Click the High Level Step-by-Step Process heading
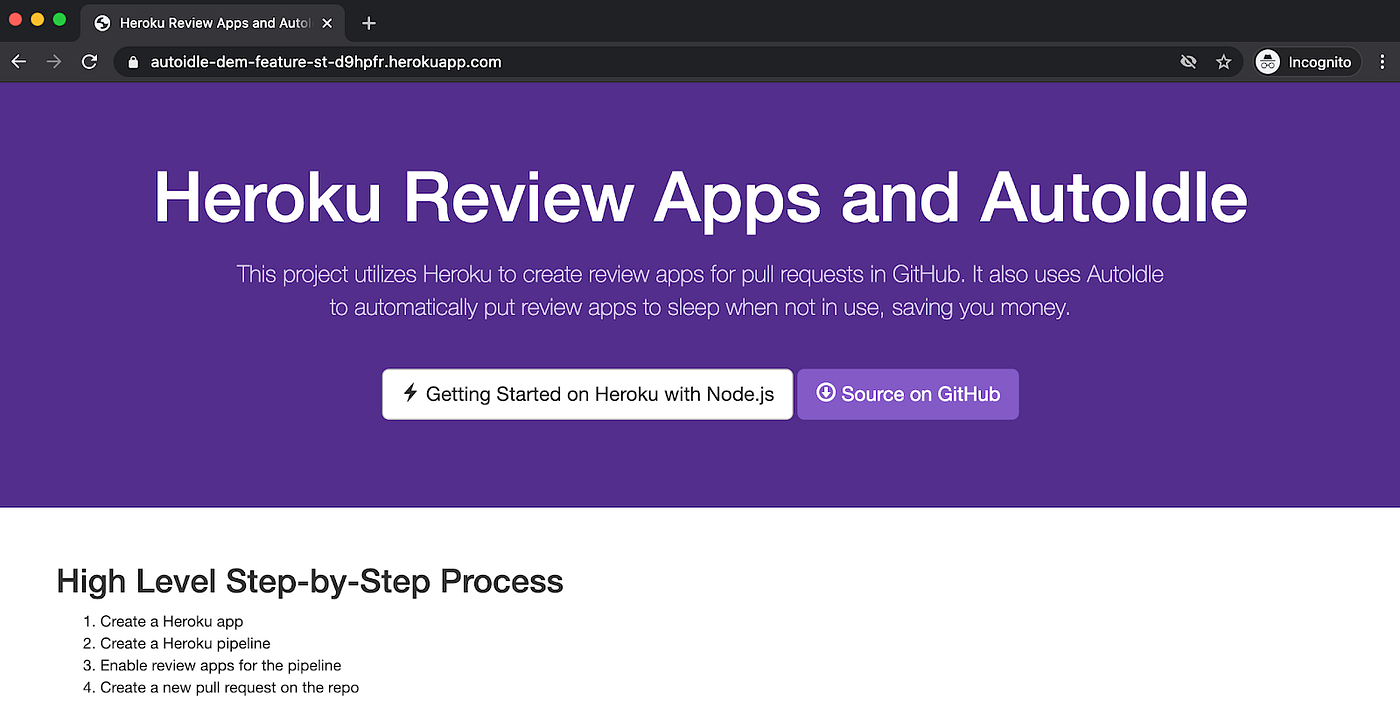Screen dimensions: 1400x728 [310, 581]
